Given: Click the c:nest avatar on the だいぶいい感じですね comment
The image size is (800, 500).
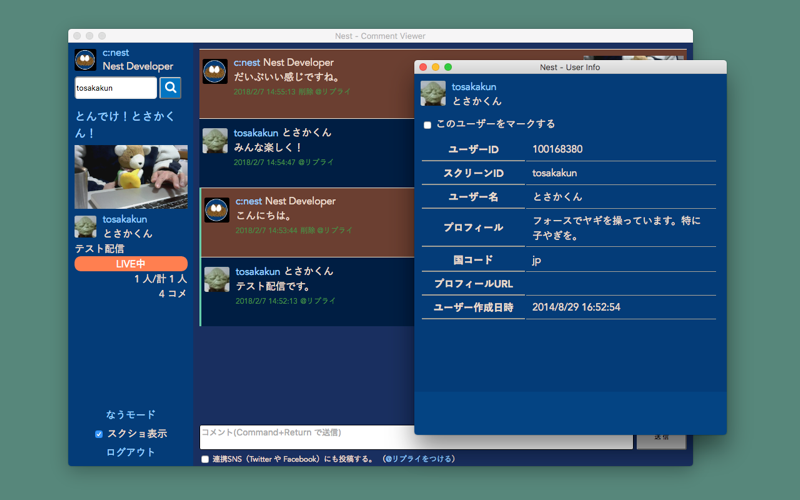Looking at the screenshot, I should tap(215, 71).
